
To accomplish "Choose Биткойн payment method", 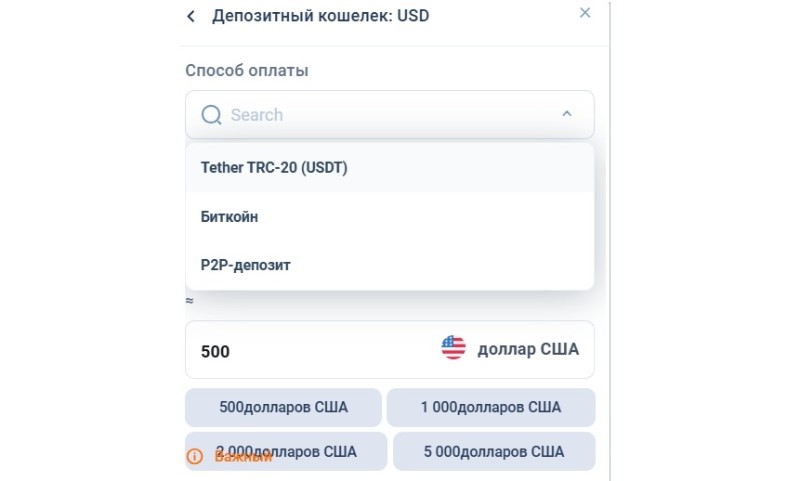I will (390, 217).
